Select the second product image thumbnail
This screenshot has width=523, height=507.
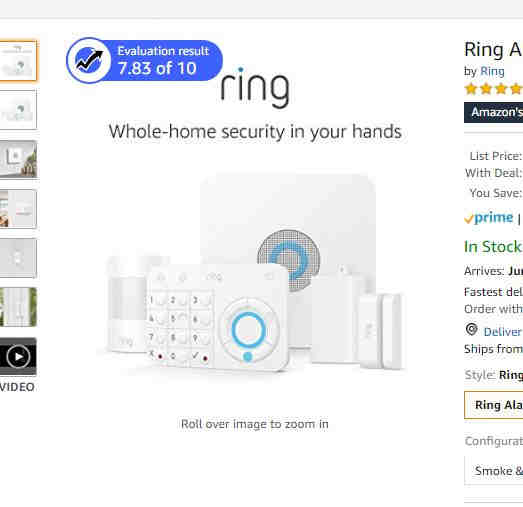[18, 110]
